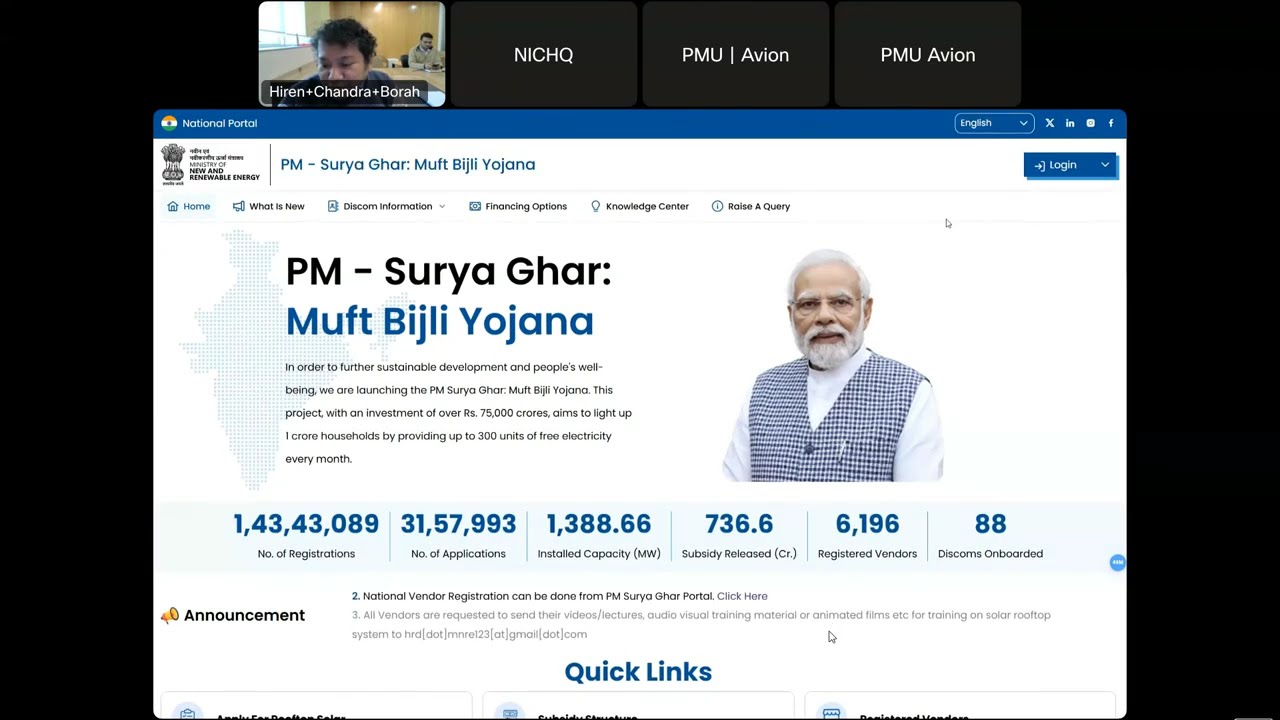The image size is (1280, 720).
Task: Click the 31,57,993 applications figure
Action: (458, 524)
